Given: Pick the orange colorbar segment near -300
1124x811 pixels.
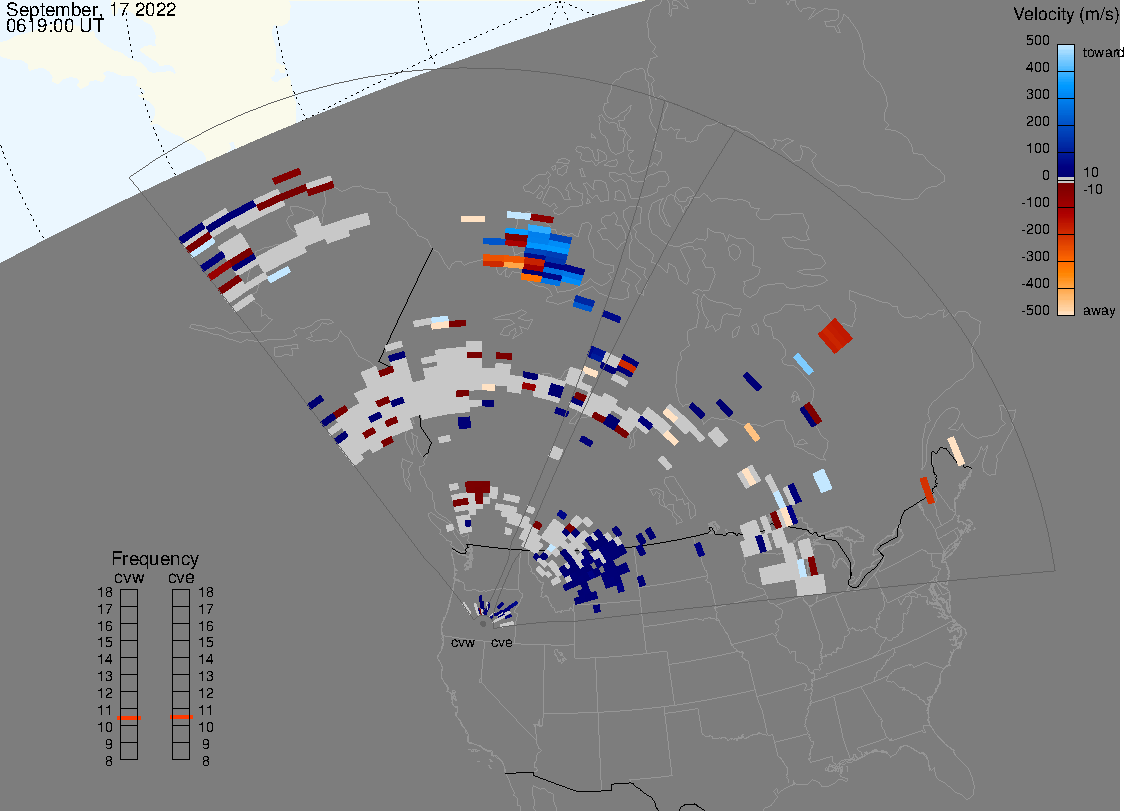Looking at the screenshot, I should [x=1066, y=249].
